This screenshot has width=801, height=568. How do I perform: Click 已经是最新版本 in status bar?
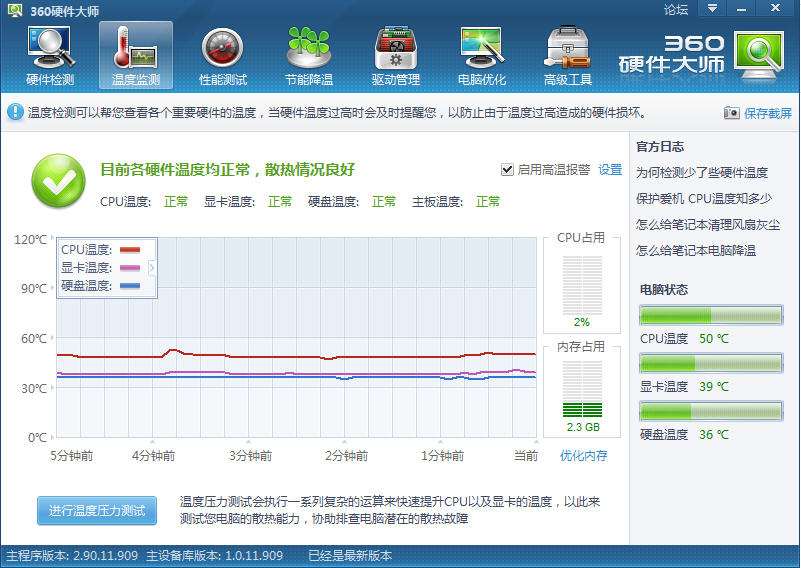[x=350, y=556]
